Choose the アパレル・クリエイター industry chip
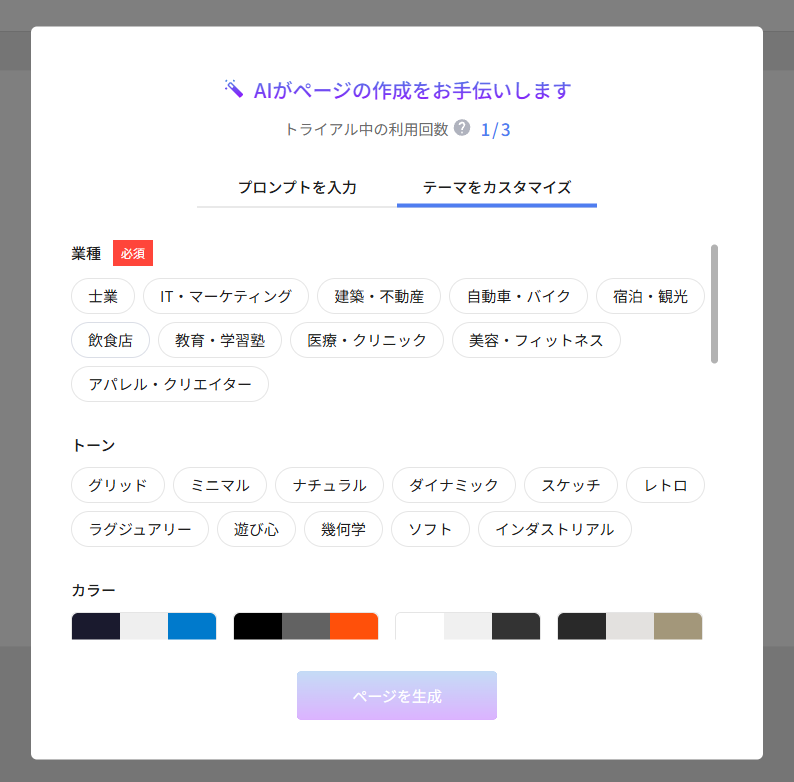The image size is (794, 782). (x=170, y=384)
